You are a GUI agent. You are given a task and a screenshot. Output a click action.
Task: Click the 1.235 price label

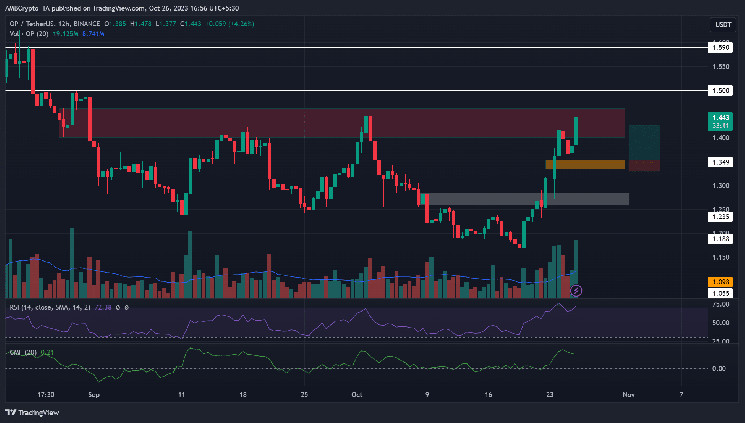click(720, 217)
